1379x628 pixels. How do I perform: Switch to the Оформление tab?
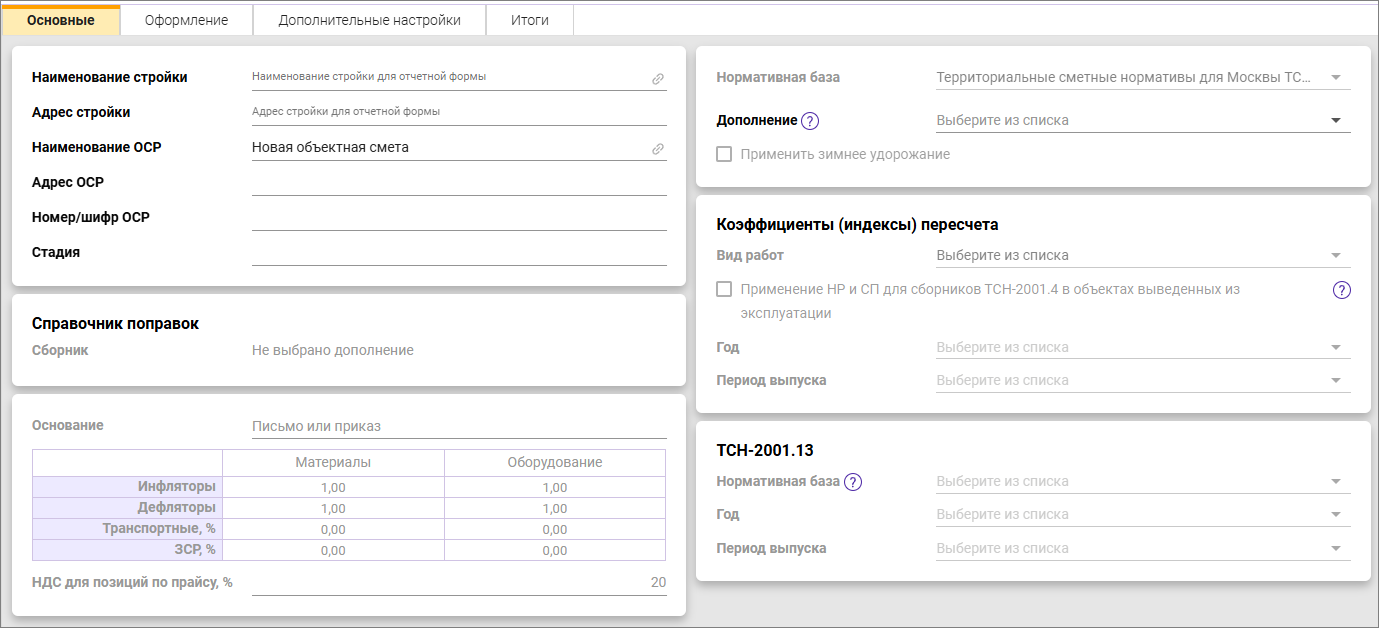pyautogui.click(x=186, y=20)
